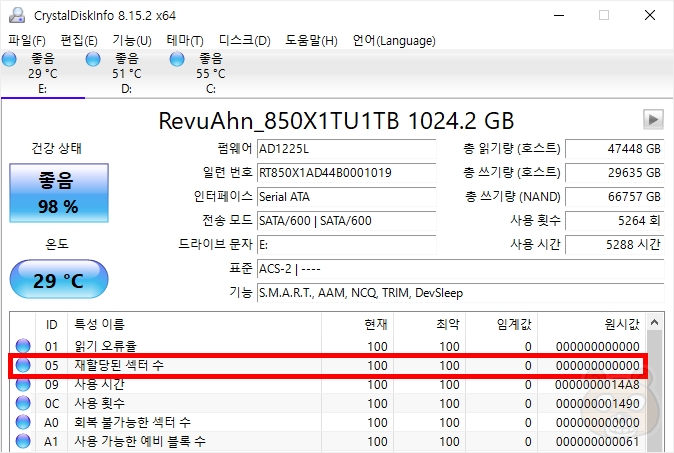
Task: Click the status orb of row A1
Action: coord(23,441)
